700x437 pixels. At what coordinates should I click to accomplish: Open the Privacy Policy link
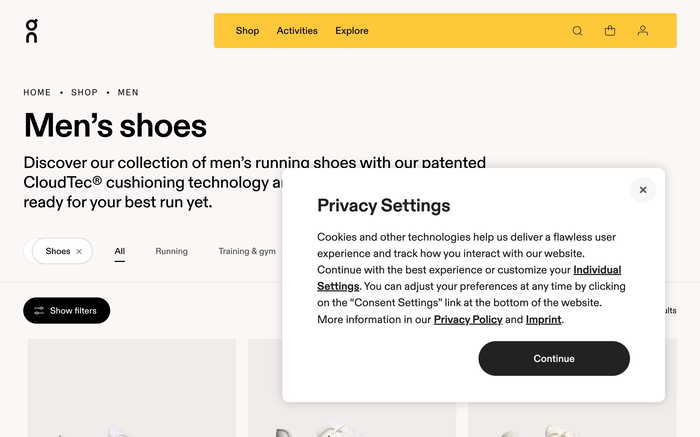point(468,320)
